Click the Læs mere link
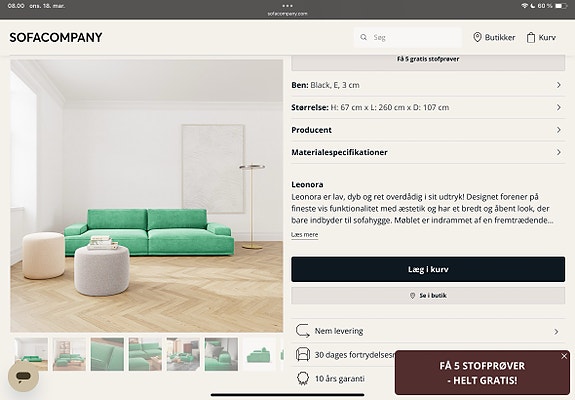 click(304, 235)
